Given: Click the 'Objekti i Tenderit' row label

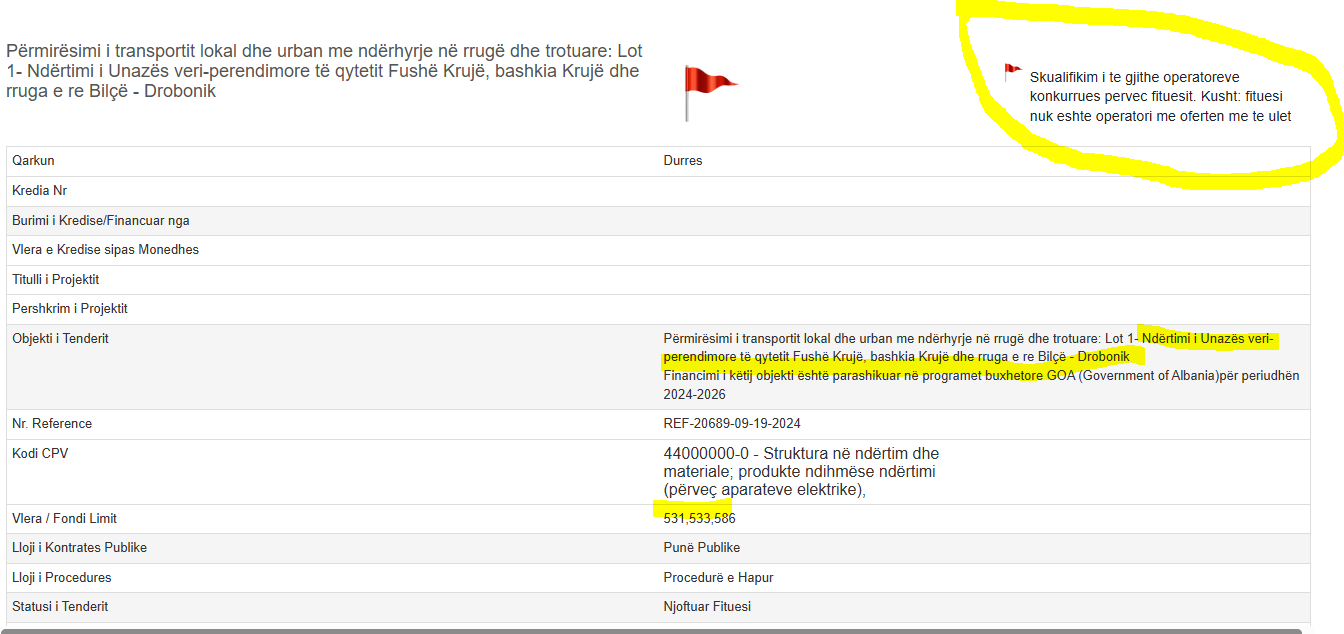Looking at the screenshot, I should tap(60, 339).
